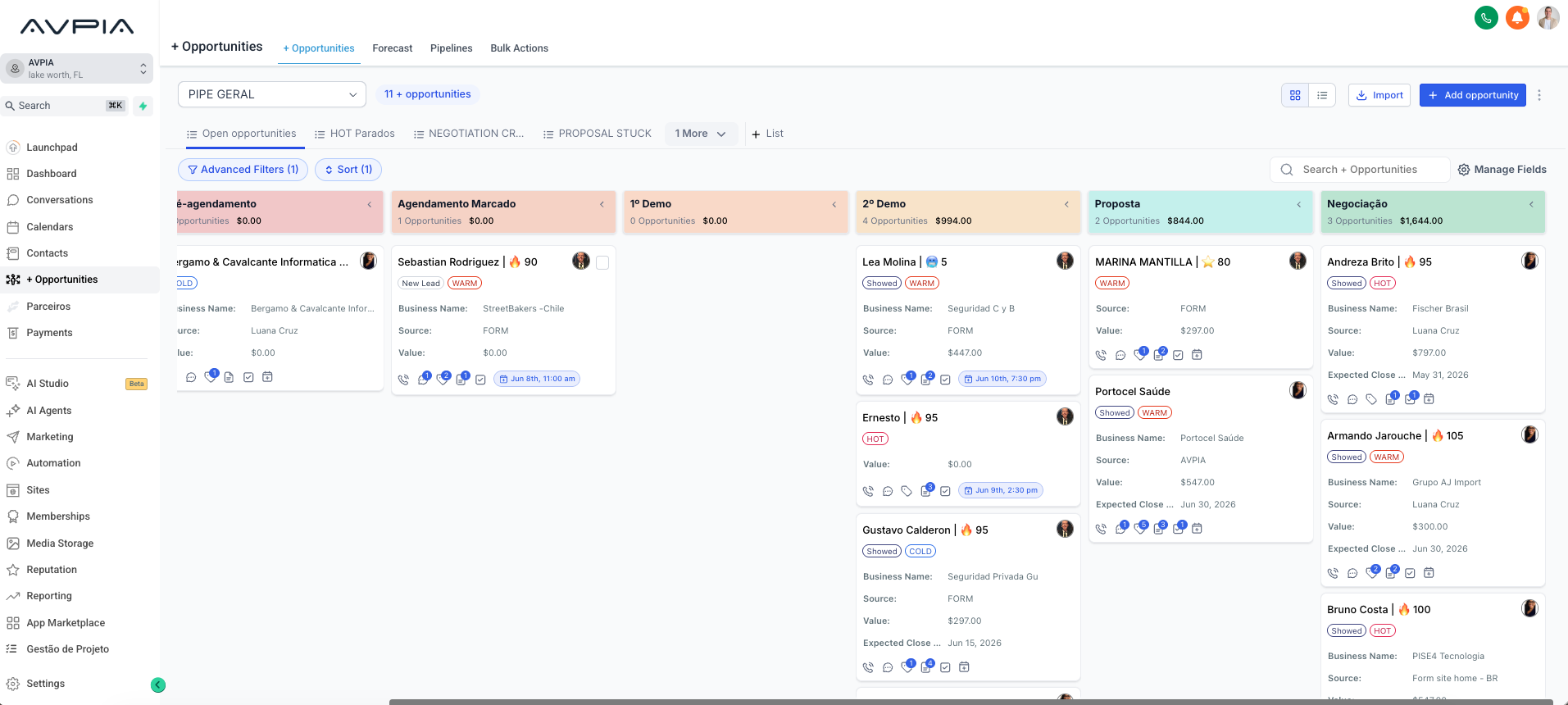Viewport: 1568px width, 705px height.
Task: Click the Search + Opportunities field
Action: [x=1360, y=170]
